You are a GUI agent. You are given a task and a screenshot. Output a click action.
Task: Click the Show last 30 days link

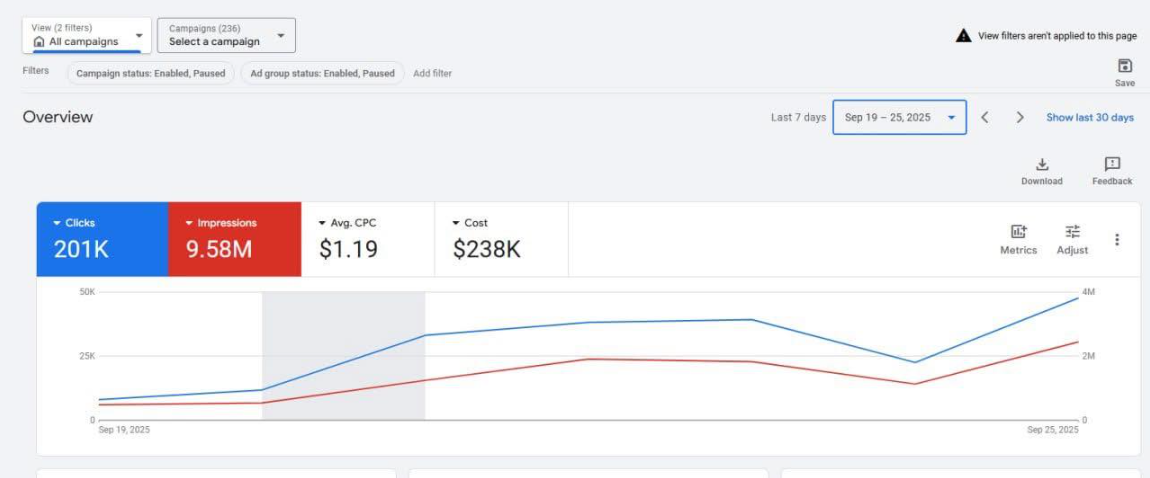1089,117
